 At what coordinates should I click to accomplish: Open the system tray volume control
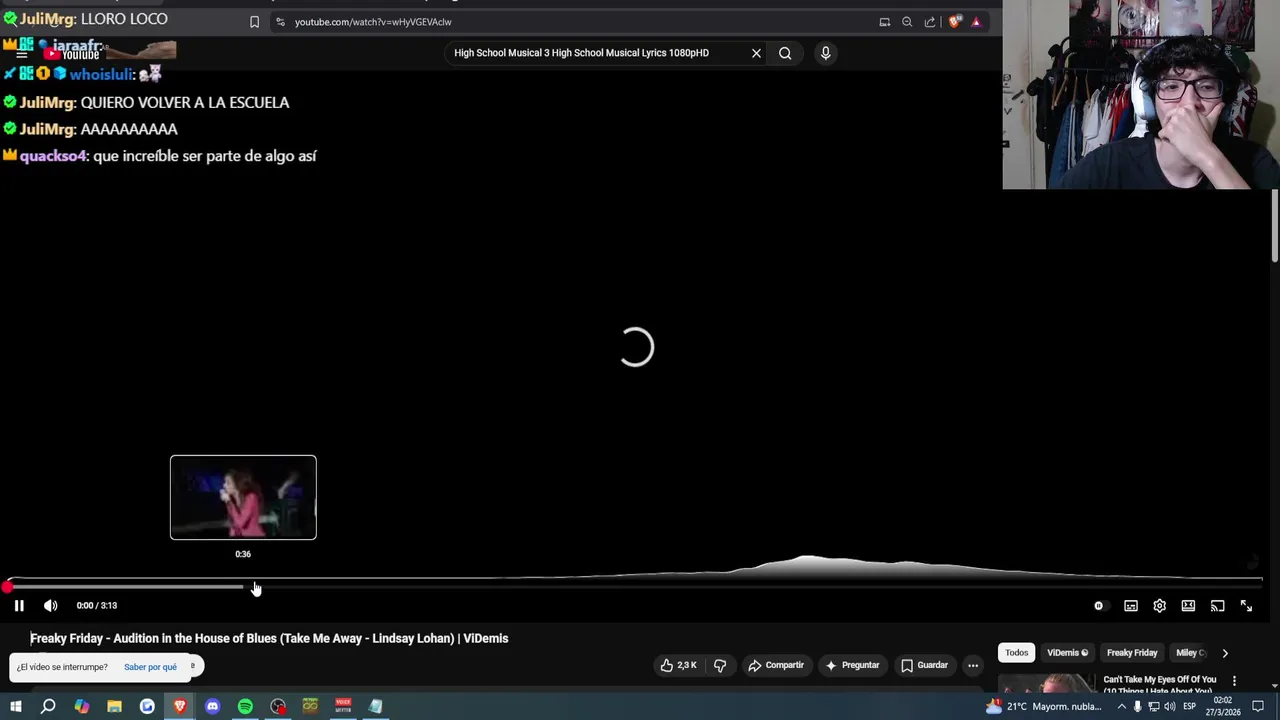1170,706
